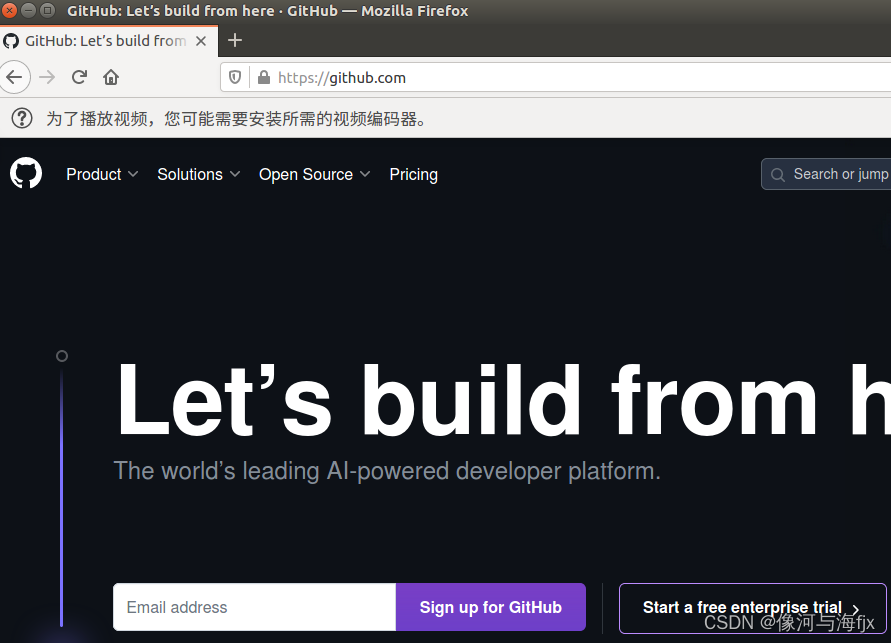Start a free enterprise trial
This screenshot has height=643, width=891.
(752, 608)
